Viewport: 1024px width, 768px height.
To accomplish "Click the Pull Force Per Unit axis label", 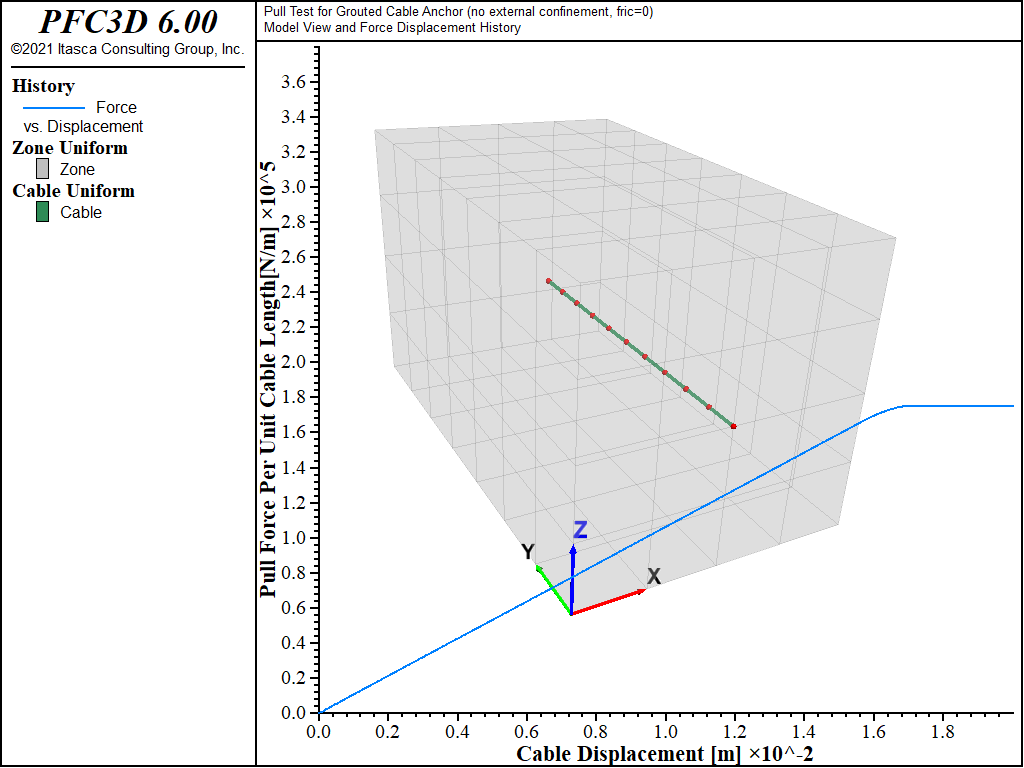I will pos(269,379).
